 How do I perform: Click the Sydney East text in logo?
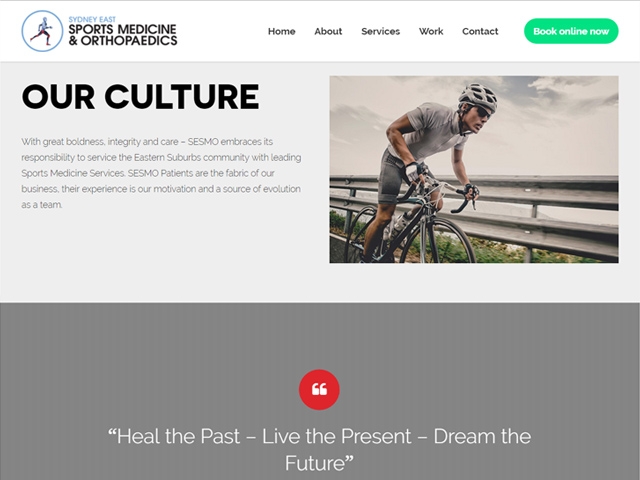(92, 19)
